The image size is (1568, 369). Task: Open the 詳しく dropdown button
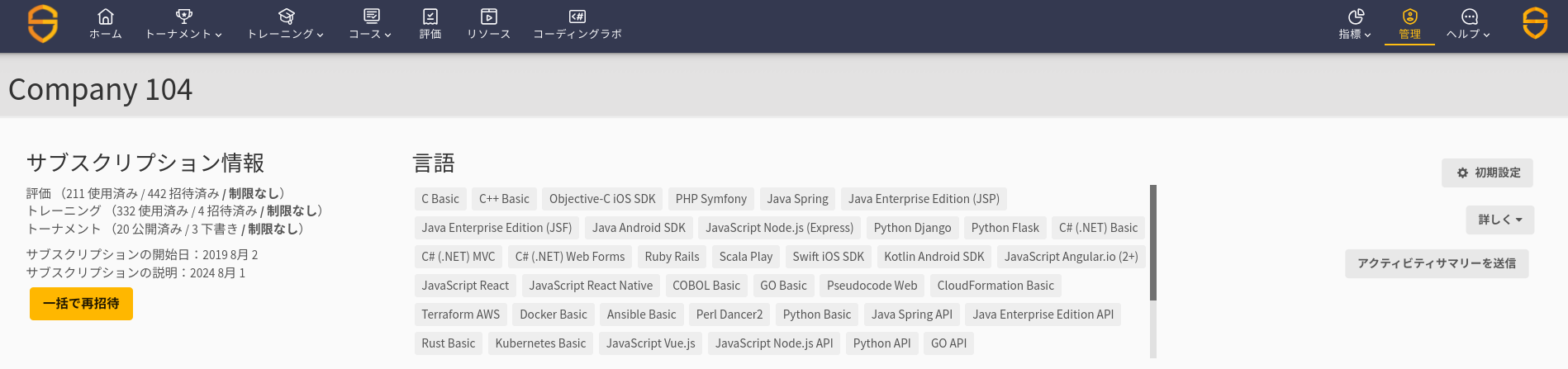click(x=1499, y=220)
